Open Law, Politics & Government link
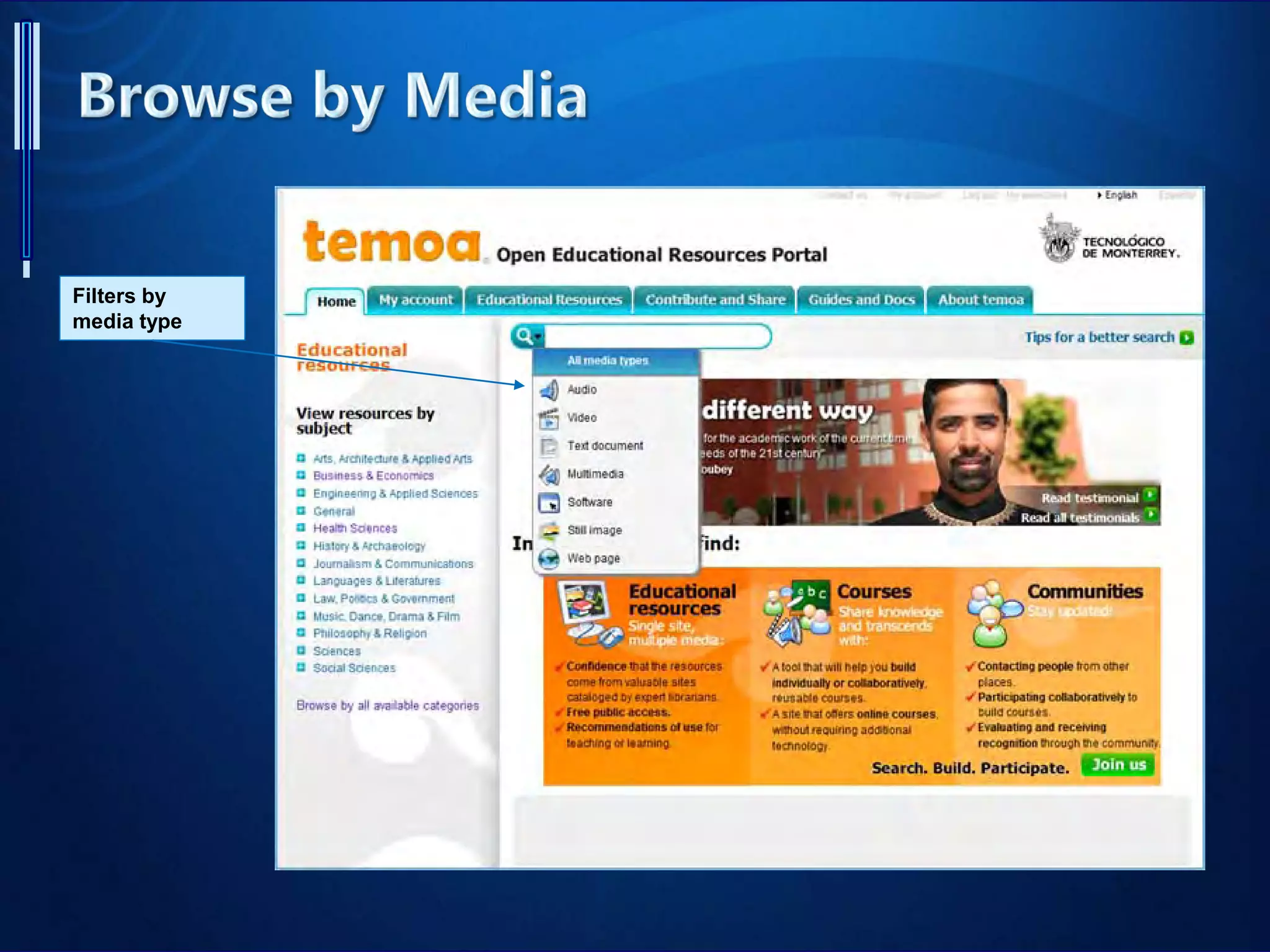The width and height of the screenshot is (1270, 952). pos(383,599)
